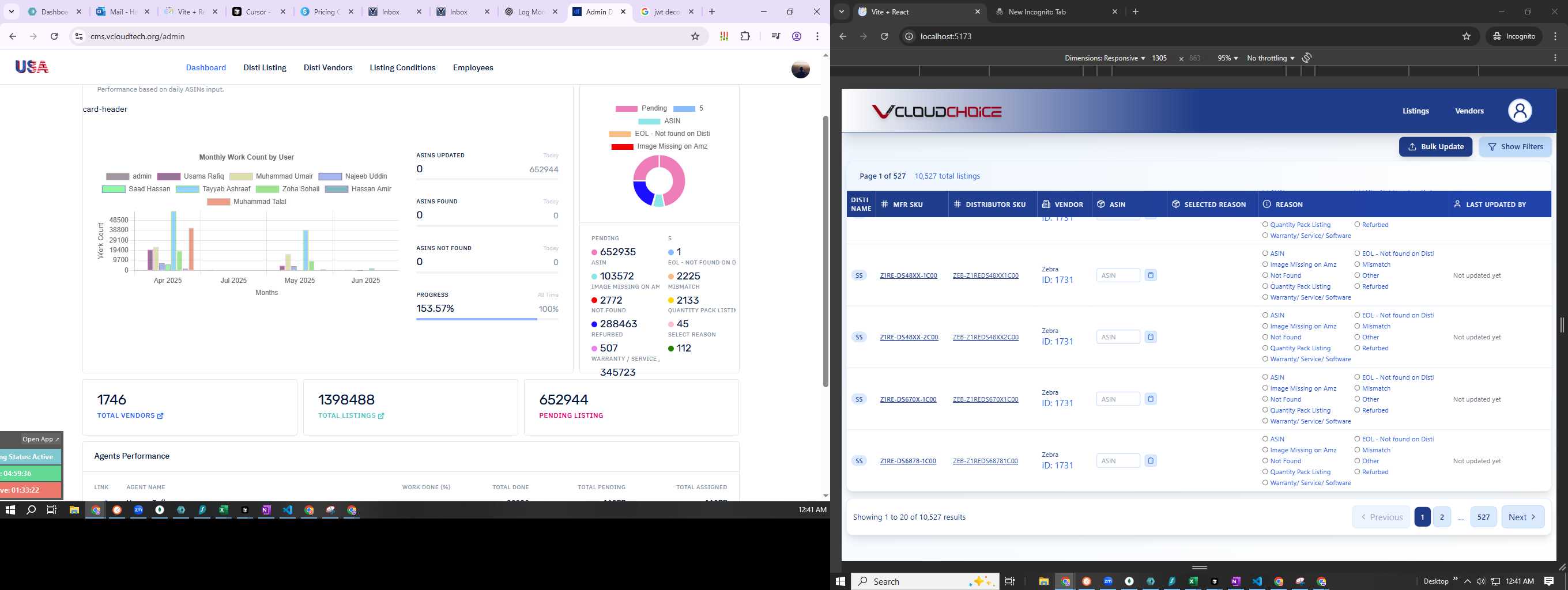Switch to the jwt deco browser tab
Viewport: 1568px width, 590px height.
coord(667,12)
